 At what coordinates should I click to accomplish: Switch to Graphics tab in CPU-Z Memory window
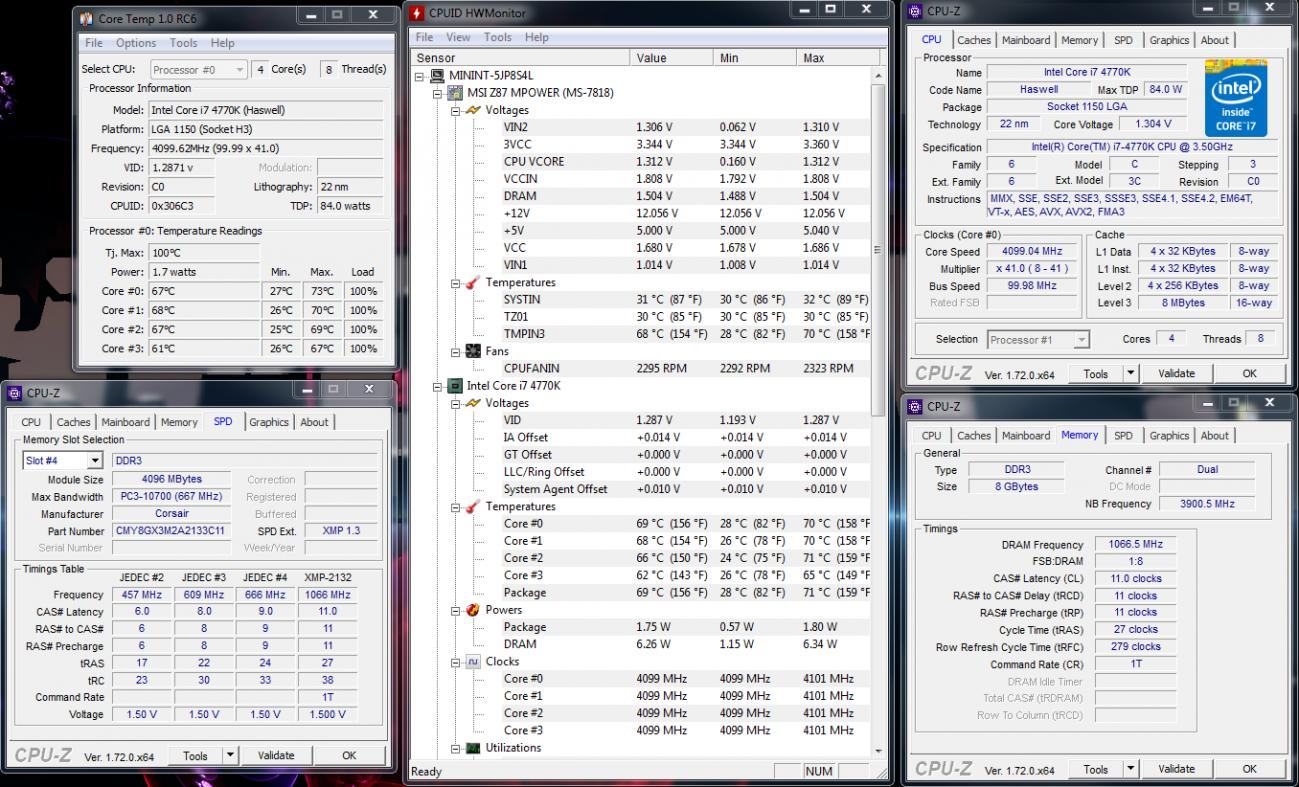tap(1169, 435)
